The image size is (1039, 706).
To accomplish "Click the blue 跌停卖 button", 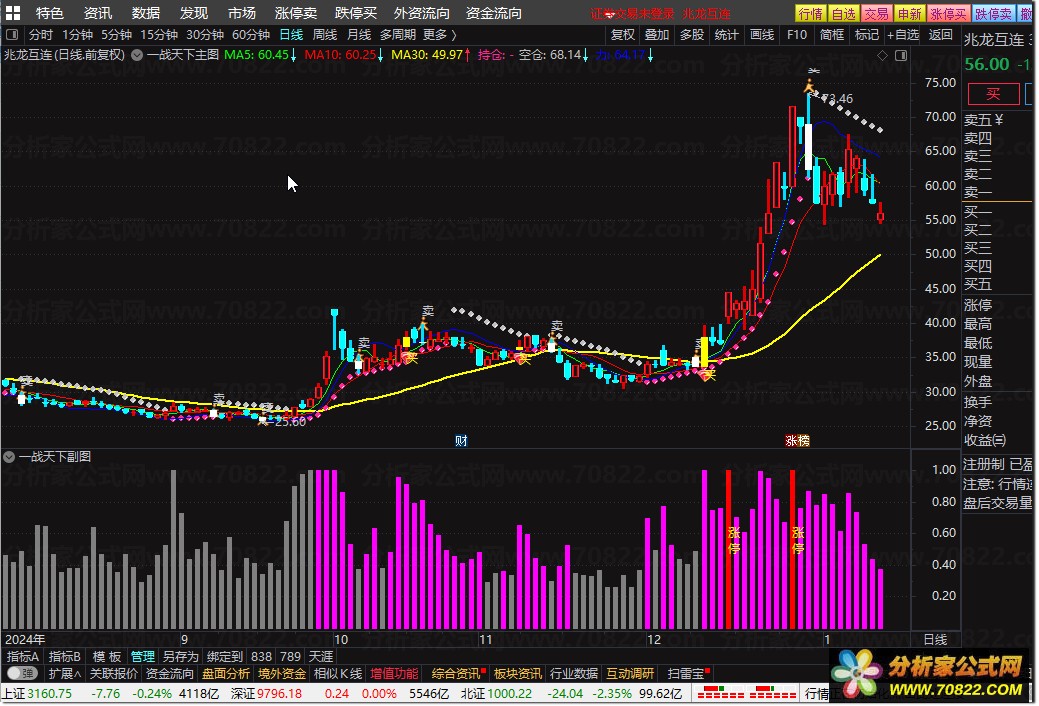I will pyautogui.click(x=993, y=13).
